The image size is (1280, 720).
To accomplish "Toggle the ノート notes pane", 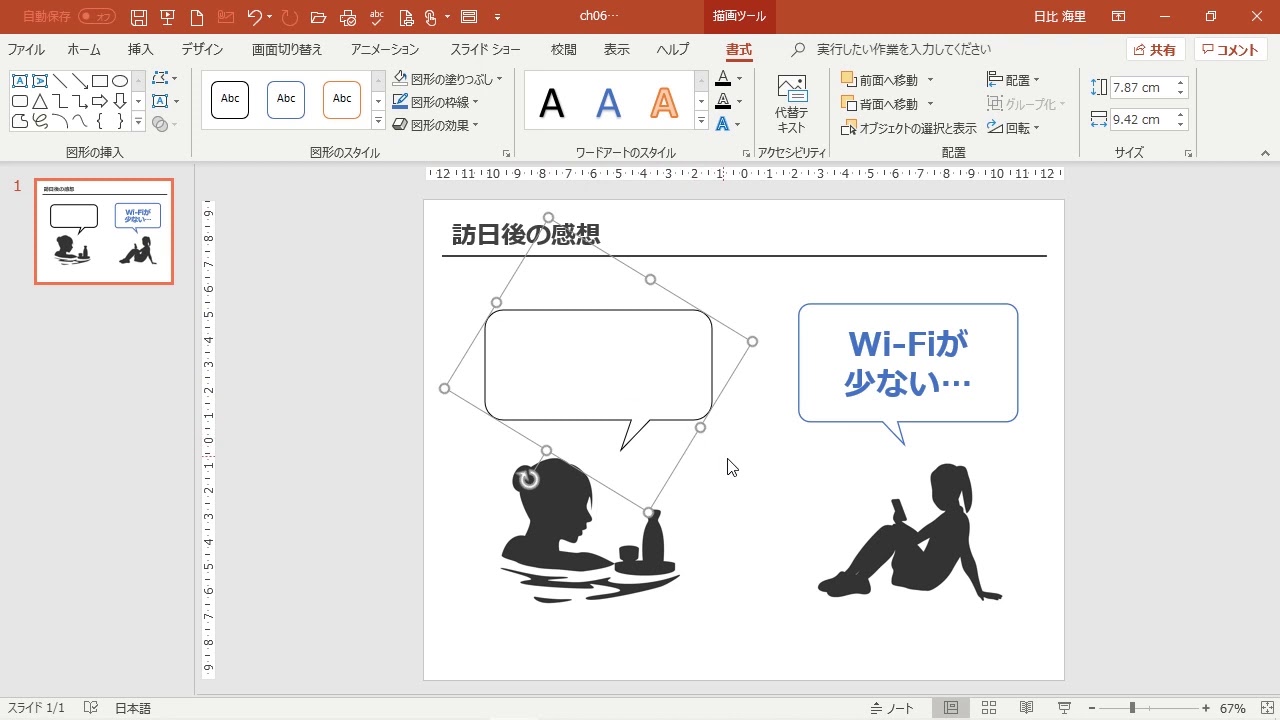I will (x=892, y=708).
